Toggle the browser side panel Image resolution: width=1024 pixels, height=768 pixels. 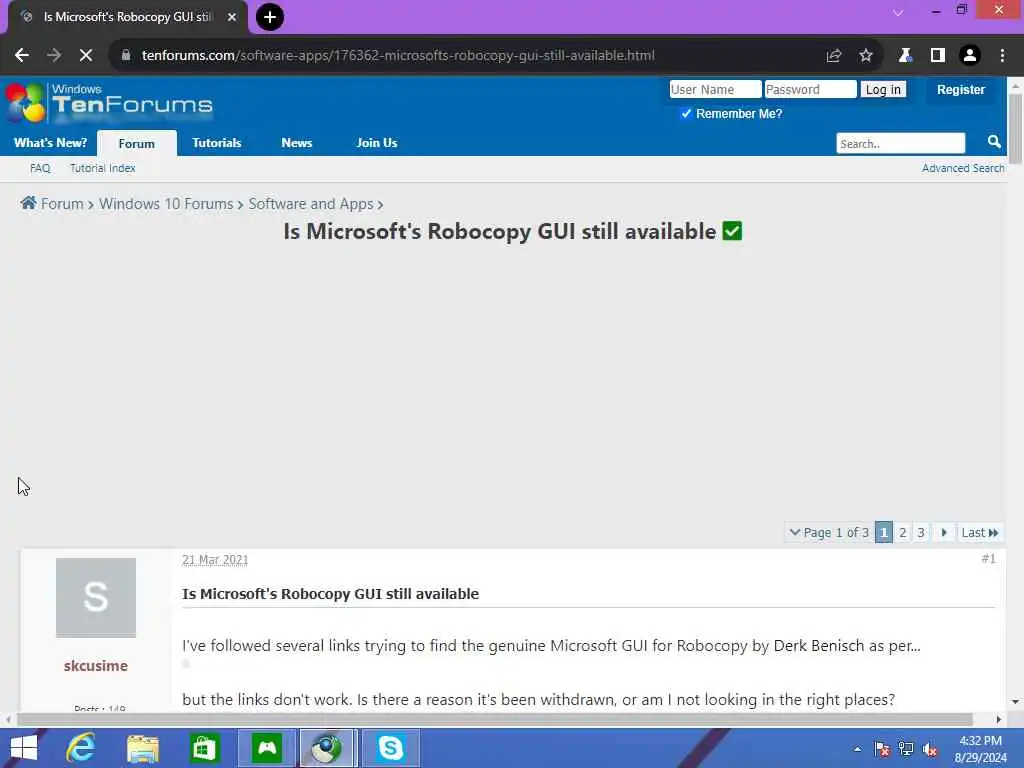point(938,56)
